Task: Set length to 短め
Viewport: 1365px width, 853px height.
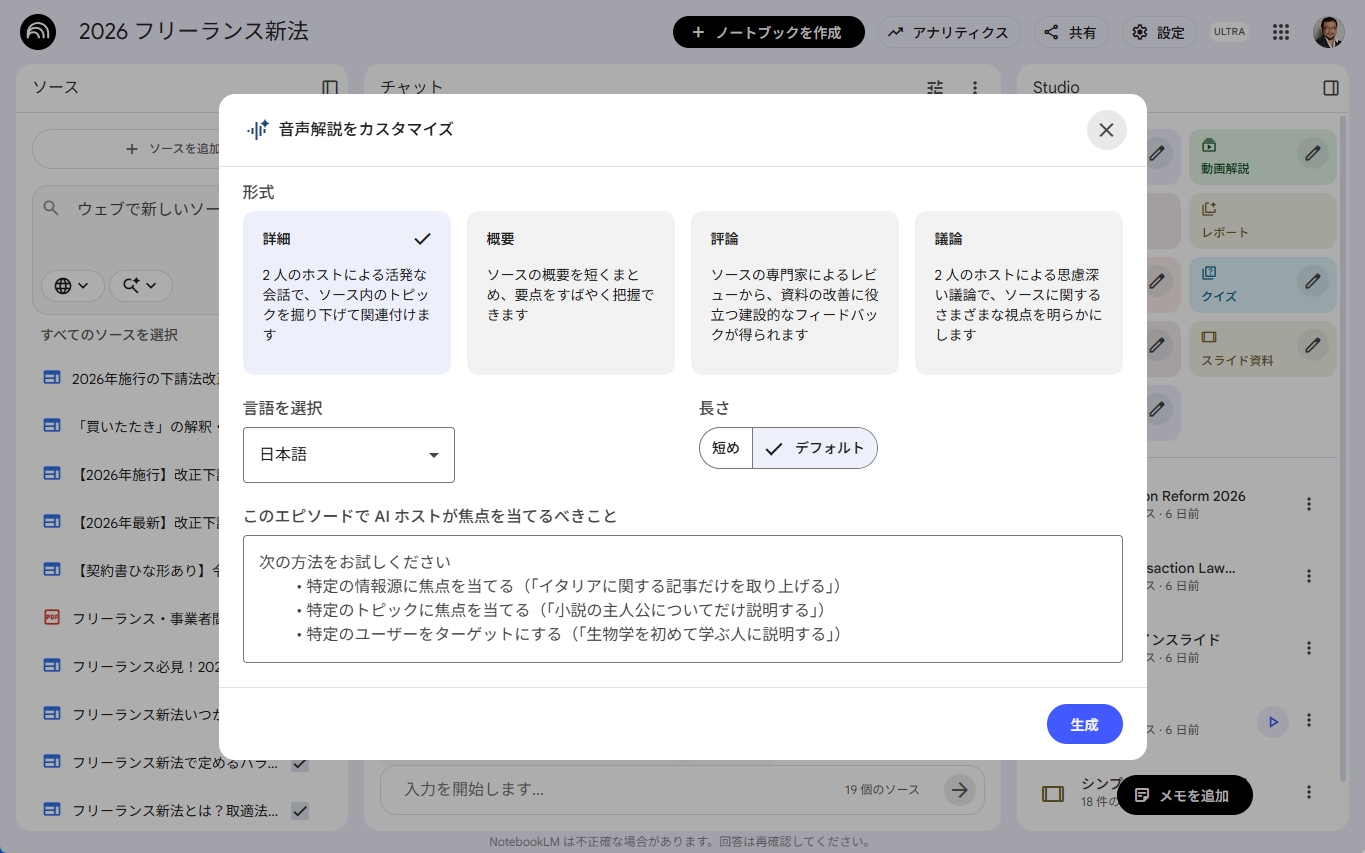Action: (726, 448)
